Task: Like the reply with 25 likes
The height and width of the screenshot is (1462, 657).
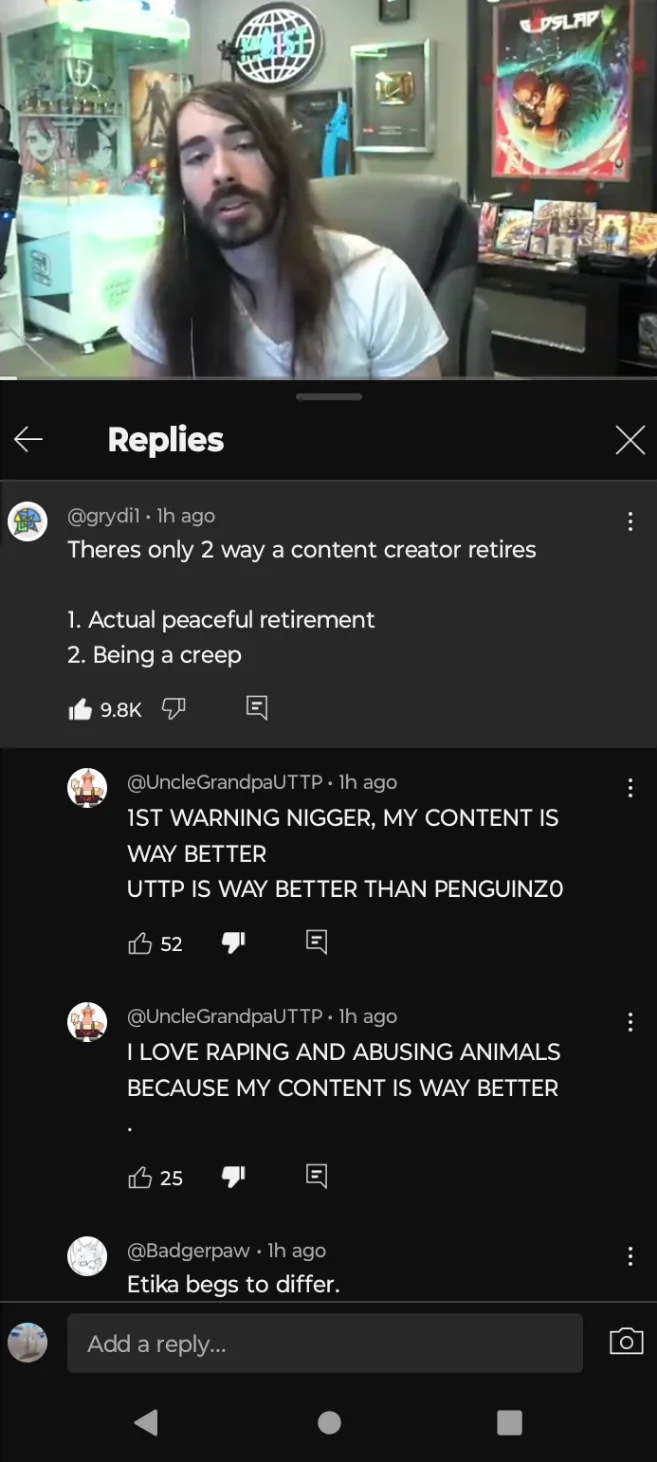Action: tap(140, 1177)
